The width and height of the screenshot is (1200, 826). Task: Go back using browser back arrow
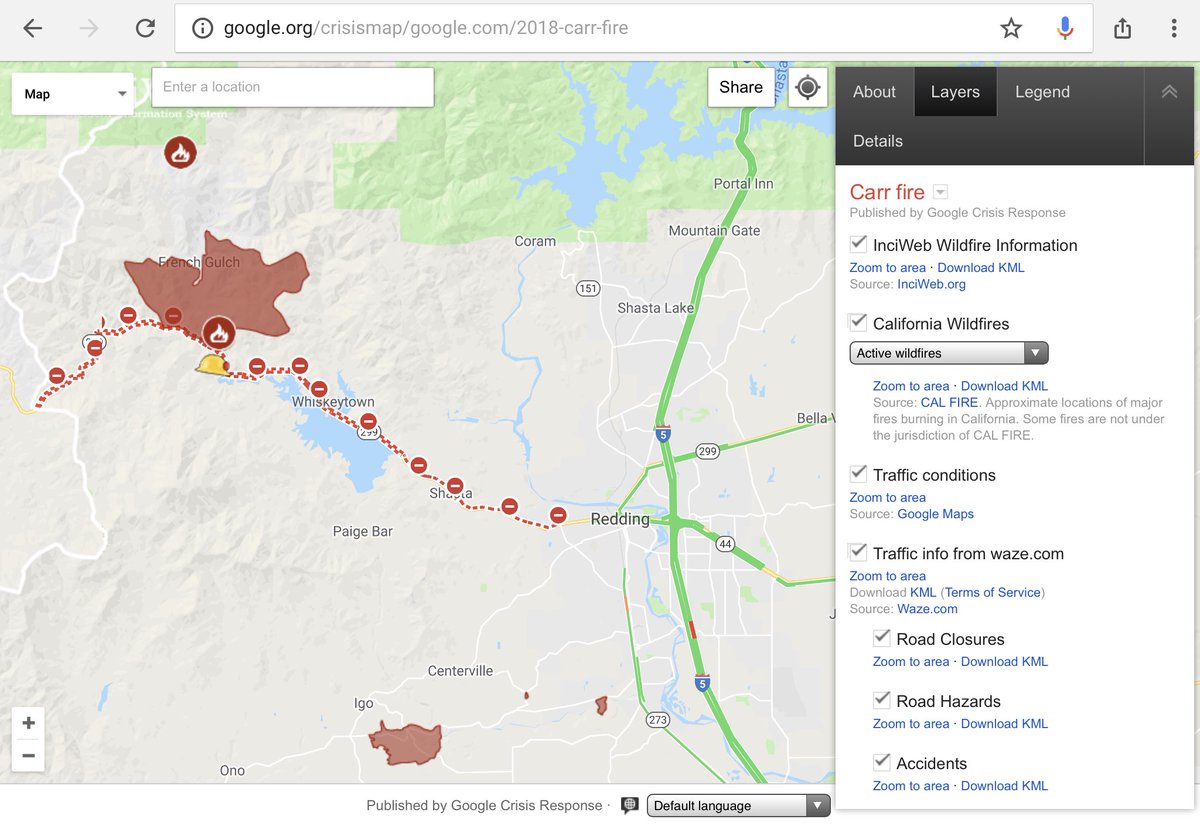32,28
